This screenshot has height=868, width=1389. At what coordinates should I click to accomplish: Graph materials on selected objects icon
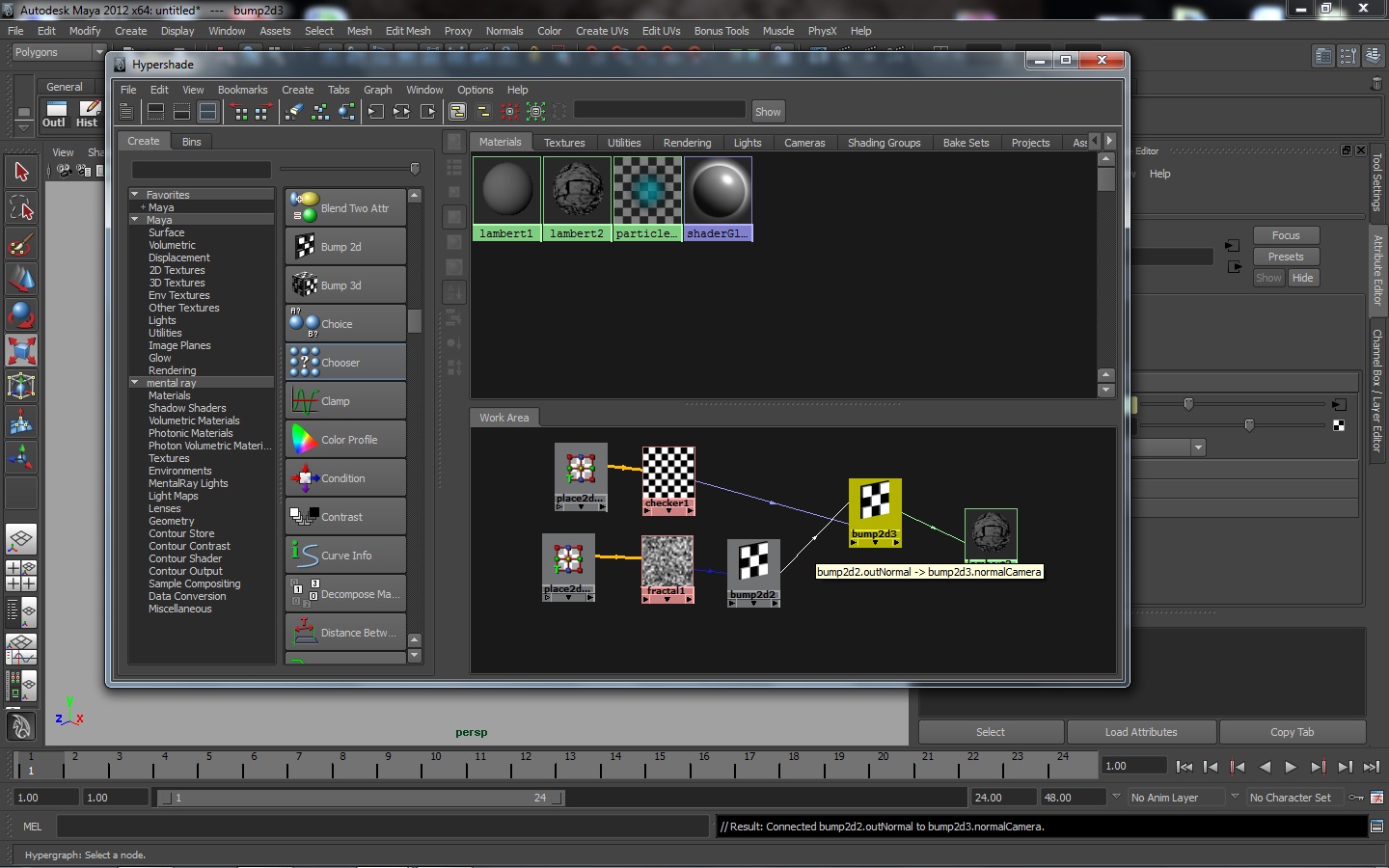pos(346,112)
